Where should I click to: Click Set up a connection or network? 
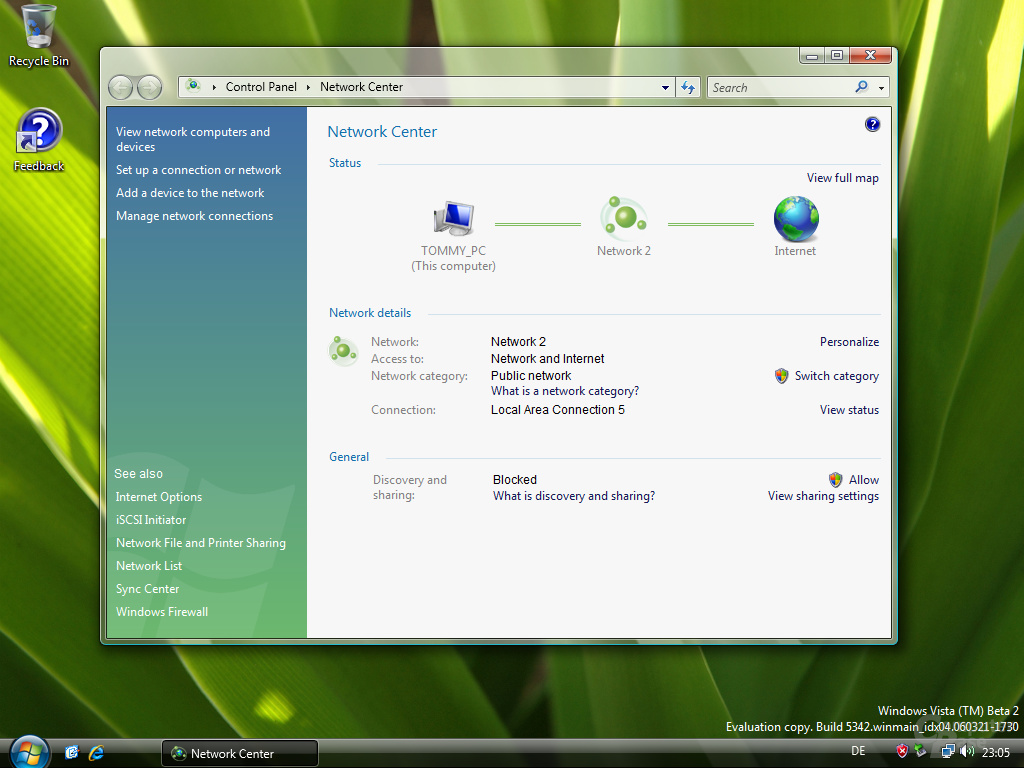tap(199, 170)
